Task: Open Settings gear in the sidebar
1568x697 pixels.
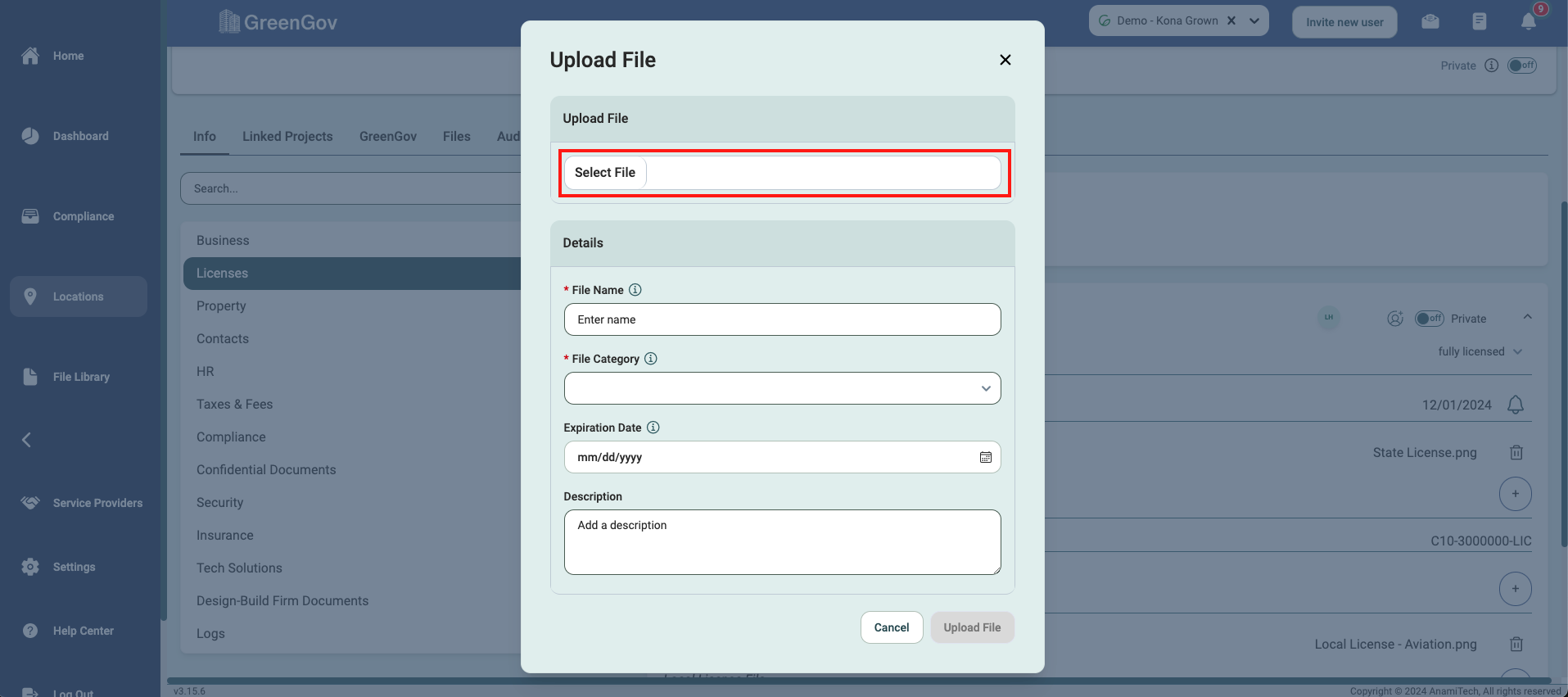Action: (30, 567)
